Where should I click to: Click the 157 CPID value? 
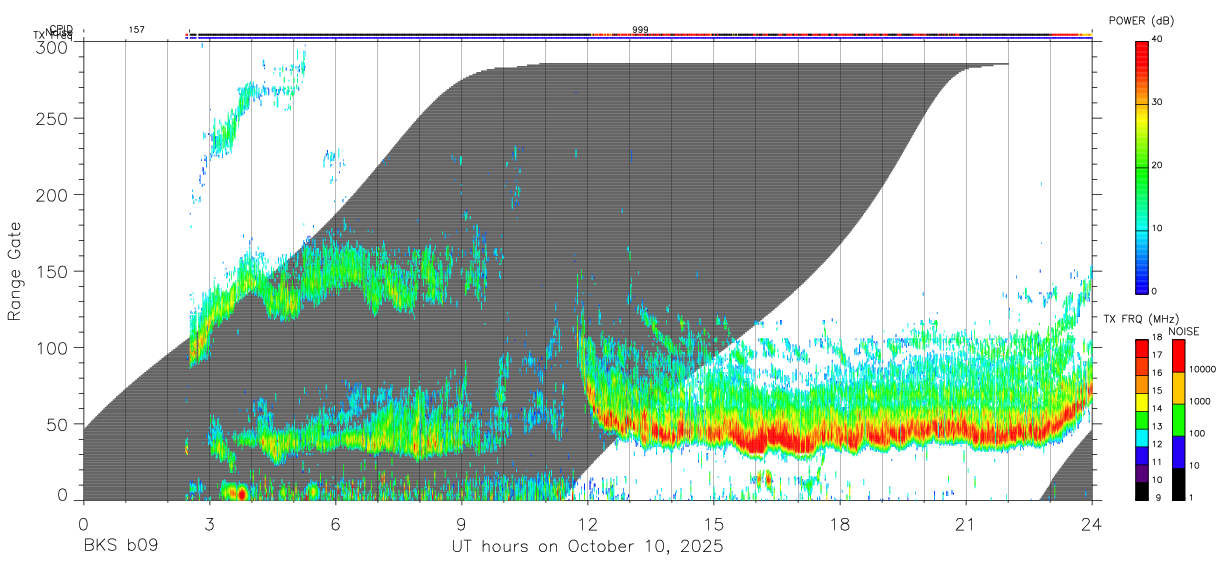[x=136, y=30]
